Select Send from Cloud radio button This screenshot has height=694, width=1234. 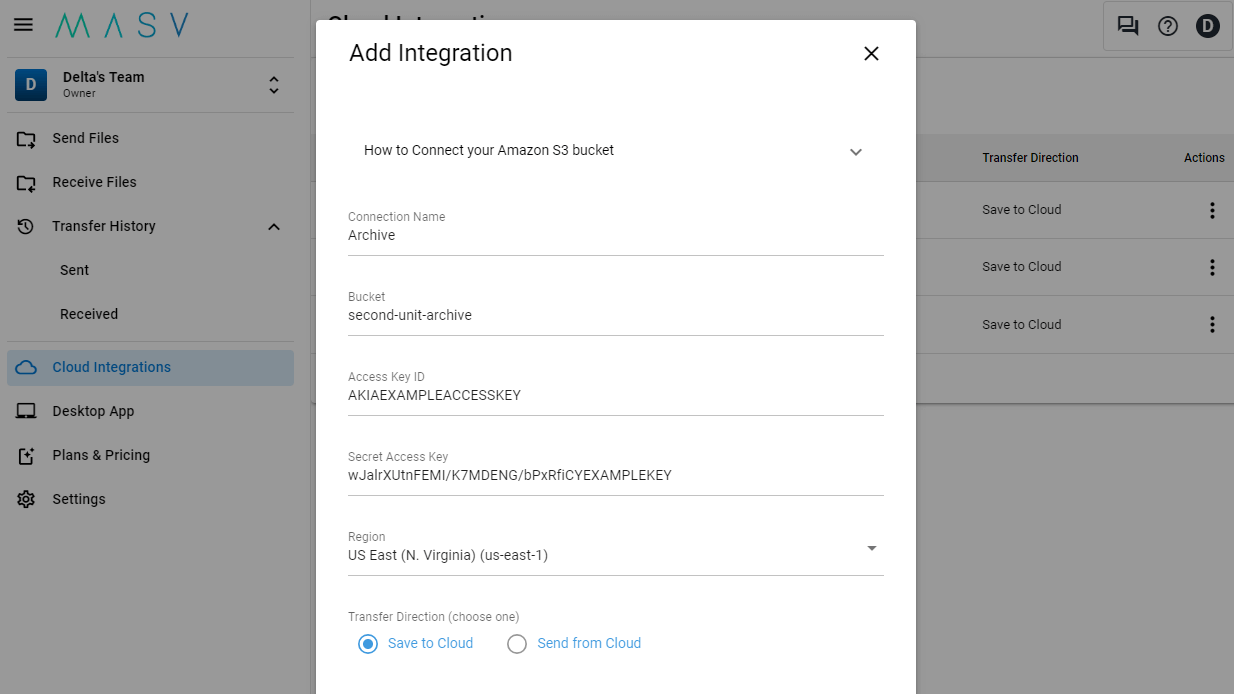click(x=517, y=644)
